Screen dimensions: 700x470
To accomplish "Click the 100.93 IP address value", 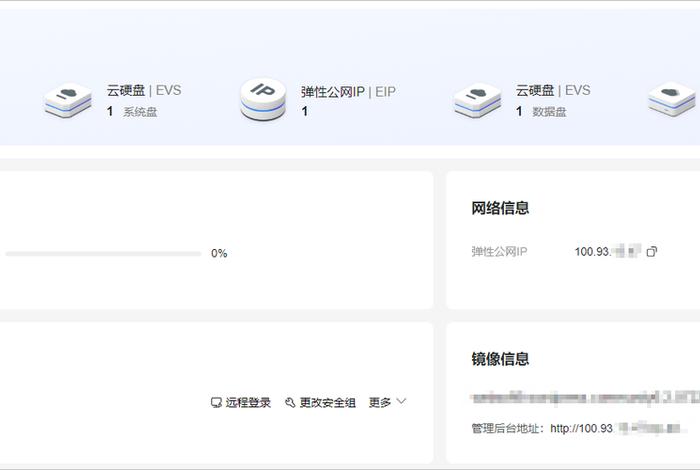I will [x=608, y=252].
